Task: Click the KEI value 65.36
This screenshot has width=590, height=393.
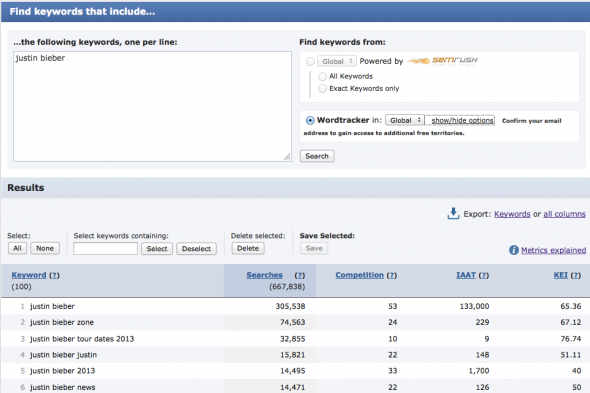Action: pos(570,306)
